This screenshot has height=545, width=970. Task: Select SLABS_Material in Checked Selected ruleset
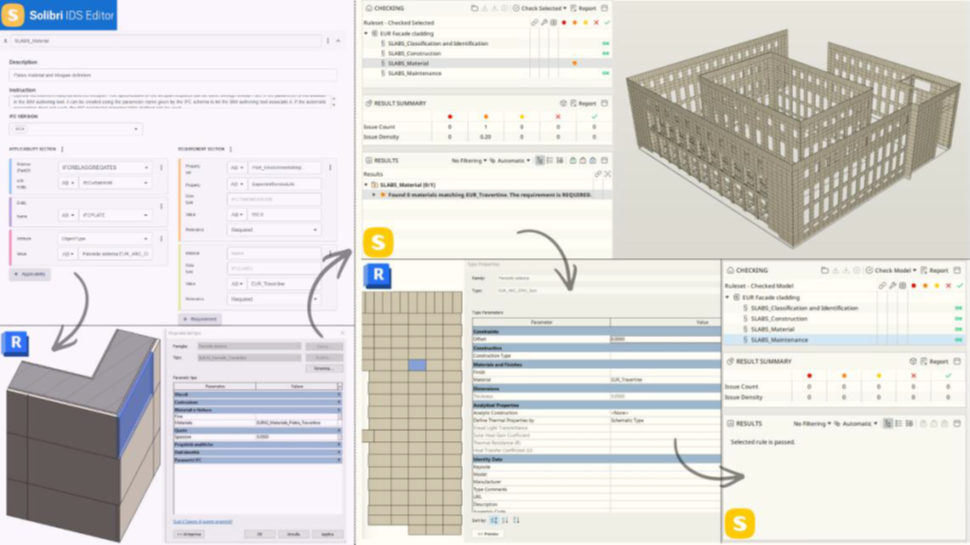408,63
